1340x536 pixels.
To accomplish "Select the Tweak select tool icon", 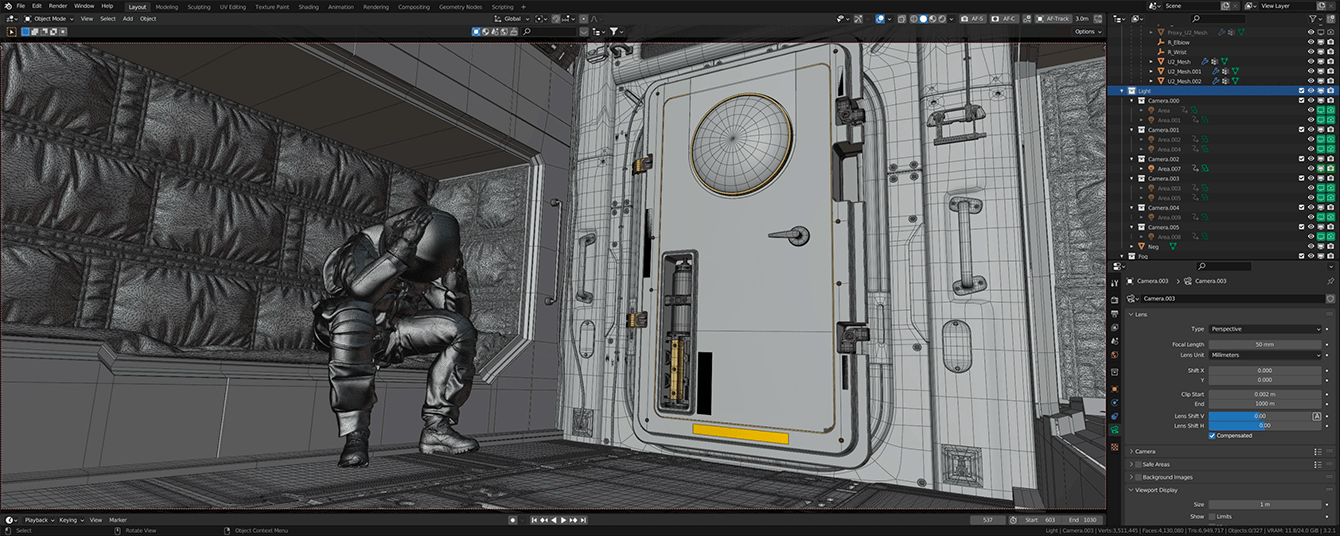I will (x=11, y=31).
